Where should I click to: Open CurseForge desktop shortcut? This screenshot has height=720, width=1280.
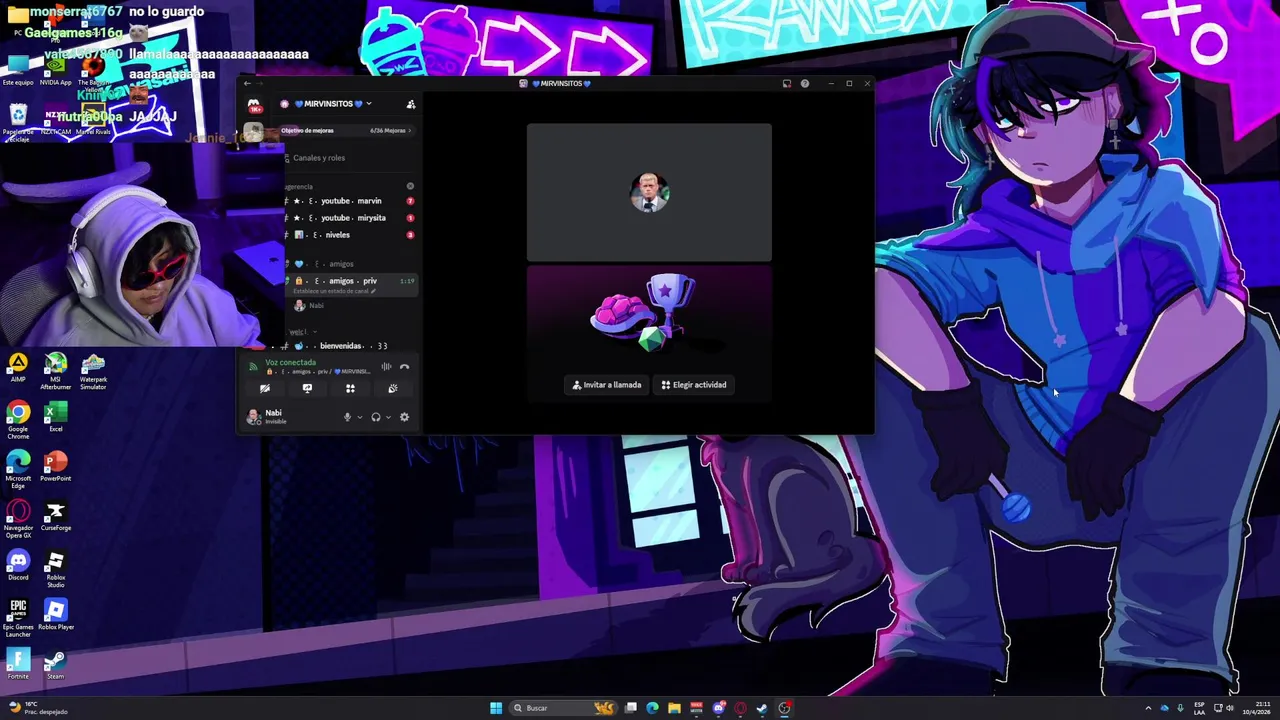(56, 516)
